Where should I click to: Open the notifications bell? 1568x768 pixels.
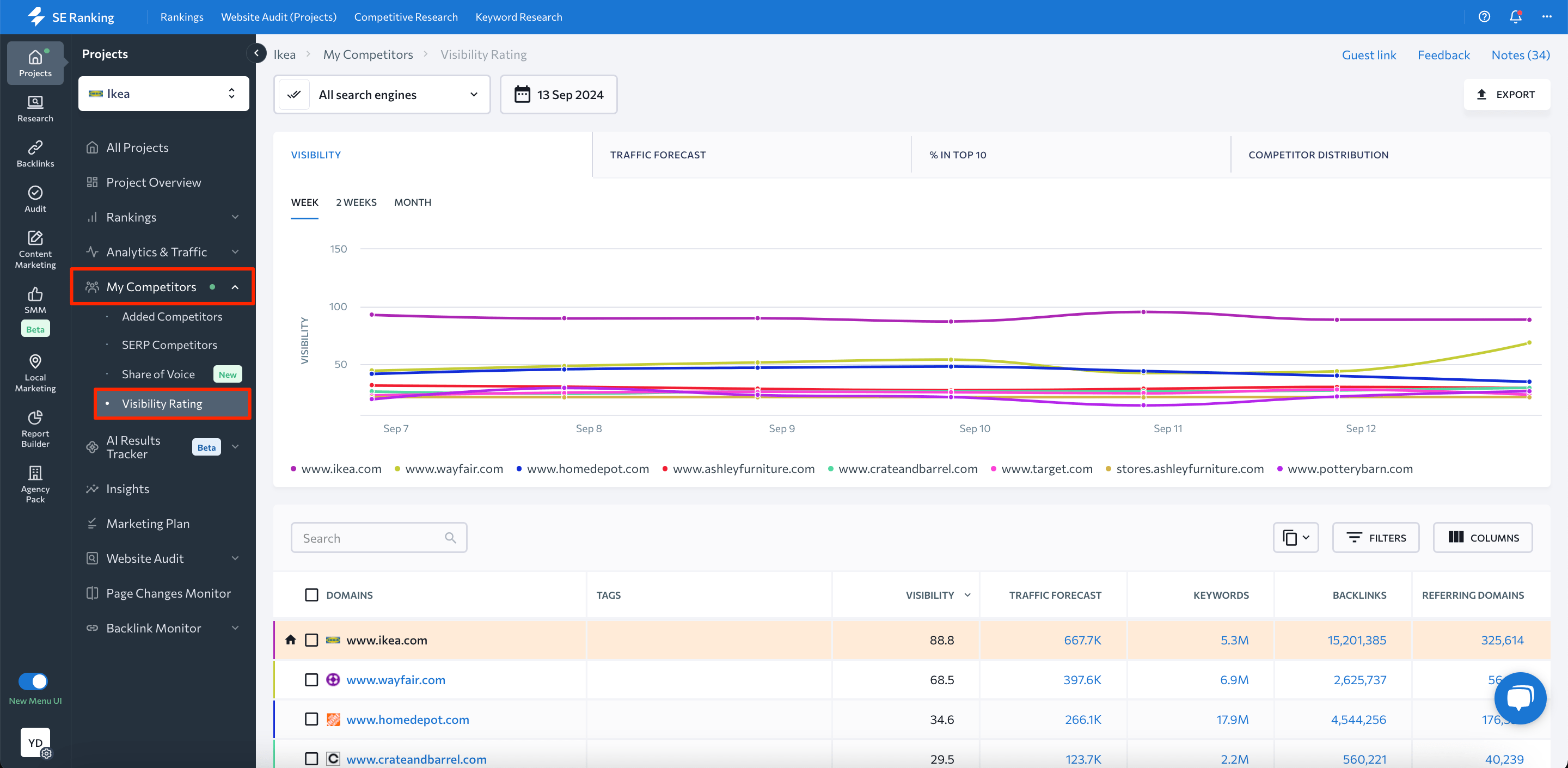click(1516, 17)
